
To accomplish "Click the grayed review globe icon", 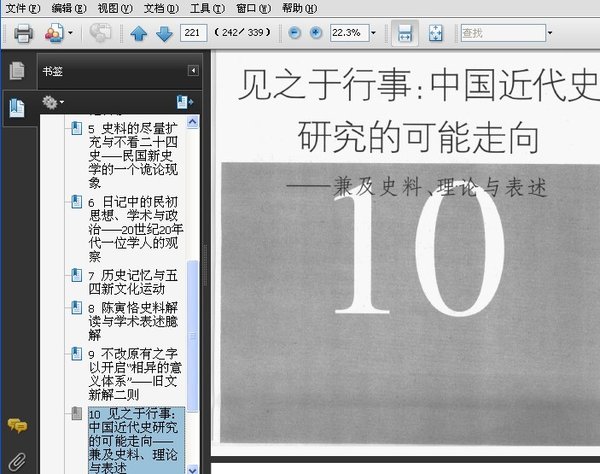I will [100, 33].
